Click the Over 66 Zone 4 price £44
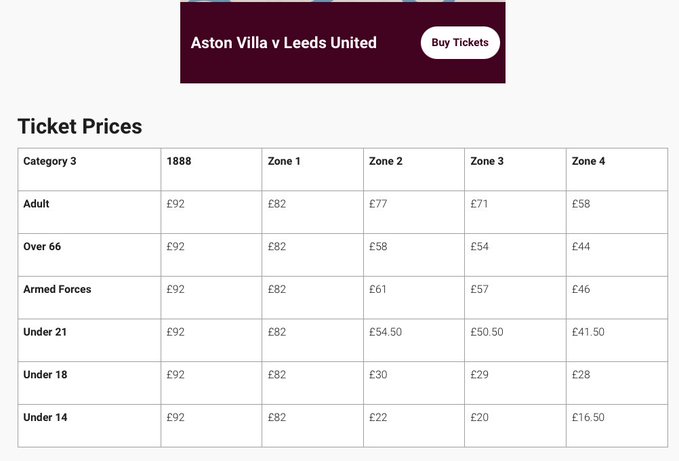 (581, 246)
